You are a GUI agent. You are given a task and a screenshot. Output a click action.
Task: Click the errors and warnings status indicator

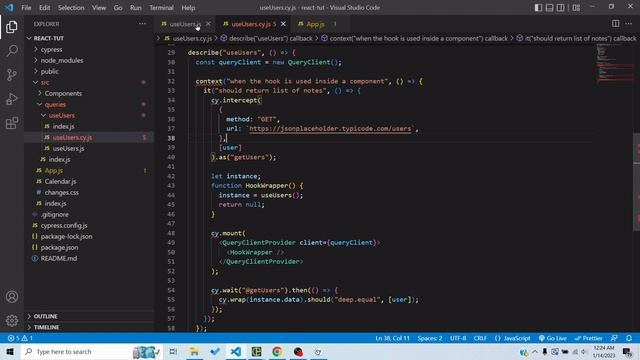[20, 338]
